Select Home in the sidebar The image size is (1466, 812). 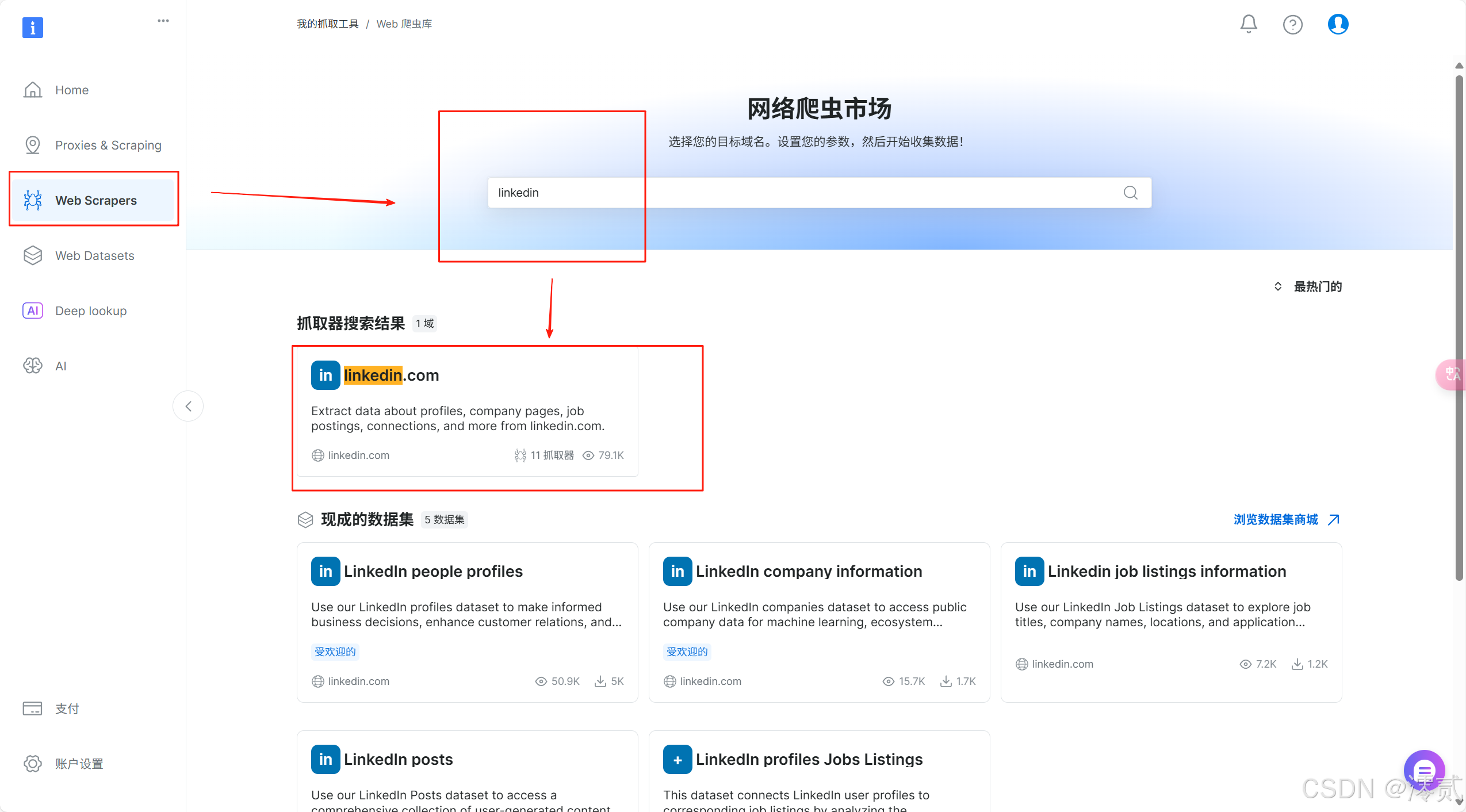pos(72,90)
